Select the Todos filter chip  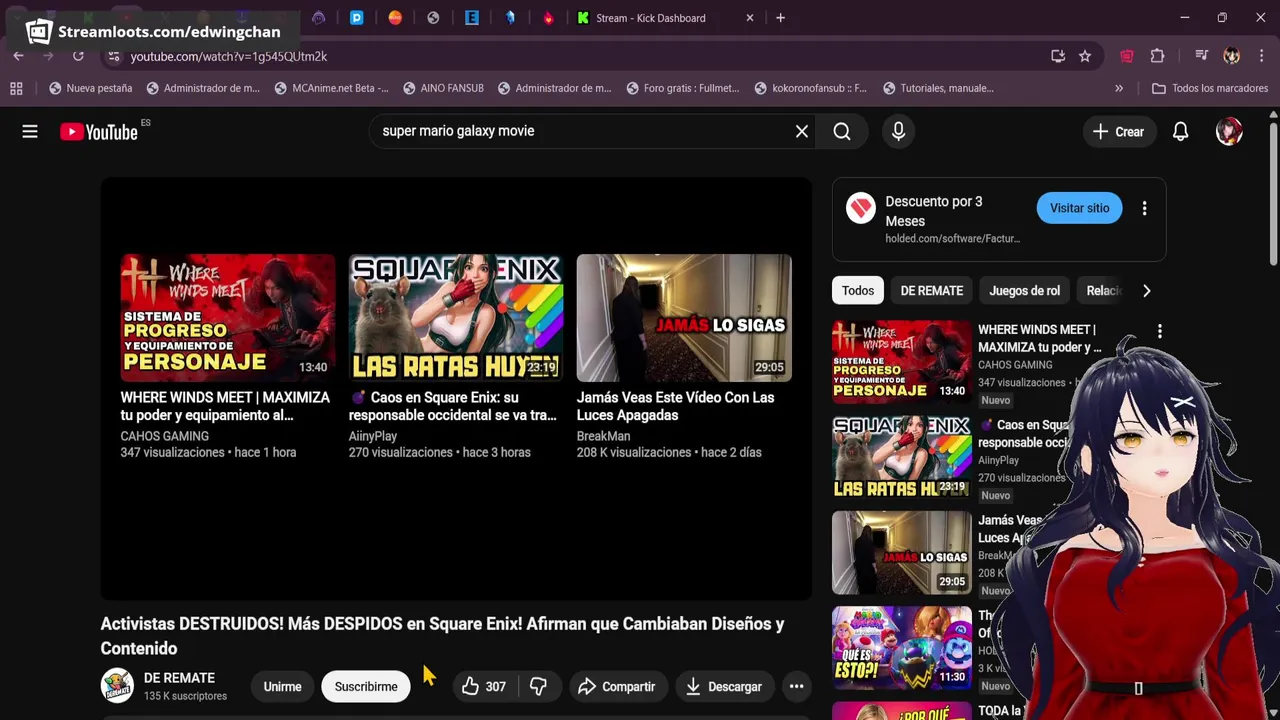point(858,291)
